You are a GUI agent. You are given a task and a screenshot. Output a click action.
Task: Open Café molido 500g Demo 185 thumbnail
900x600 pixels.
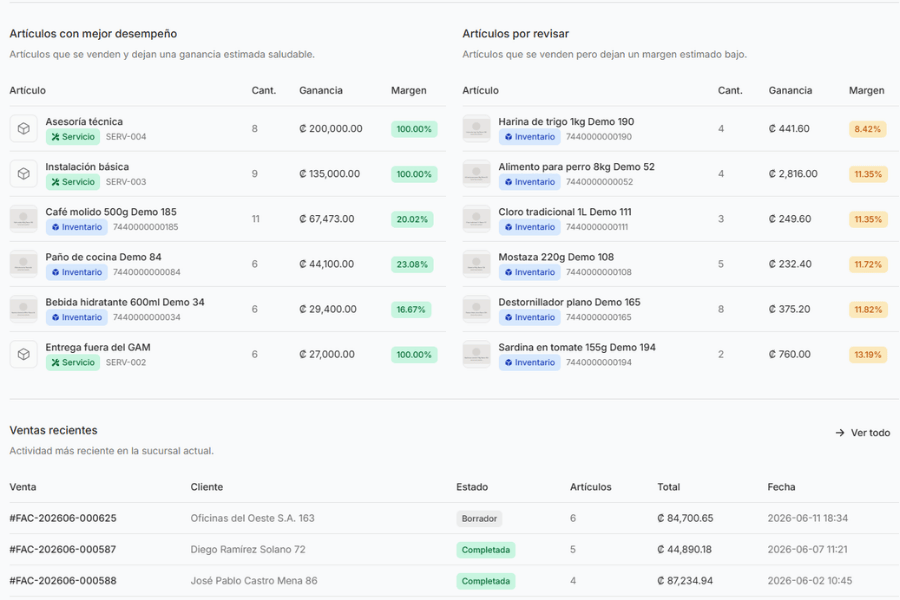24,219
